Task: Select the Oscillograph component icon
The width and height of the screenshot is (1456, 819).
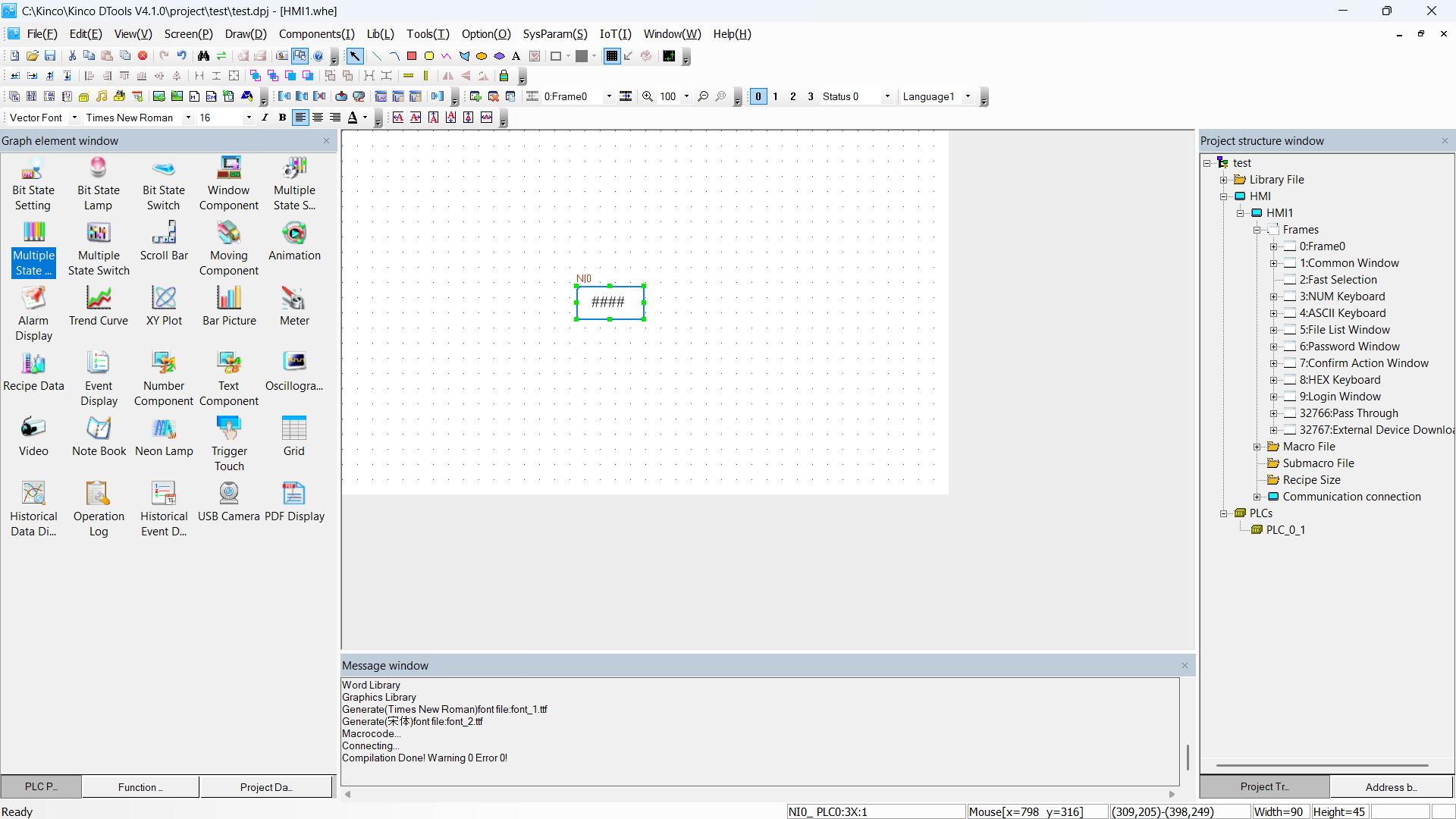Action: 294,371
